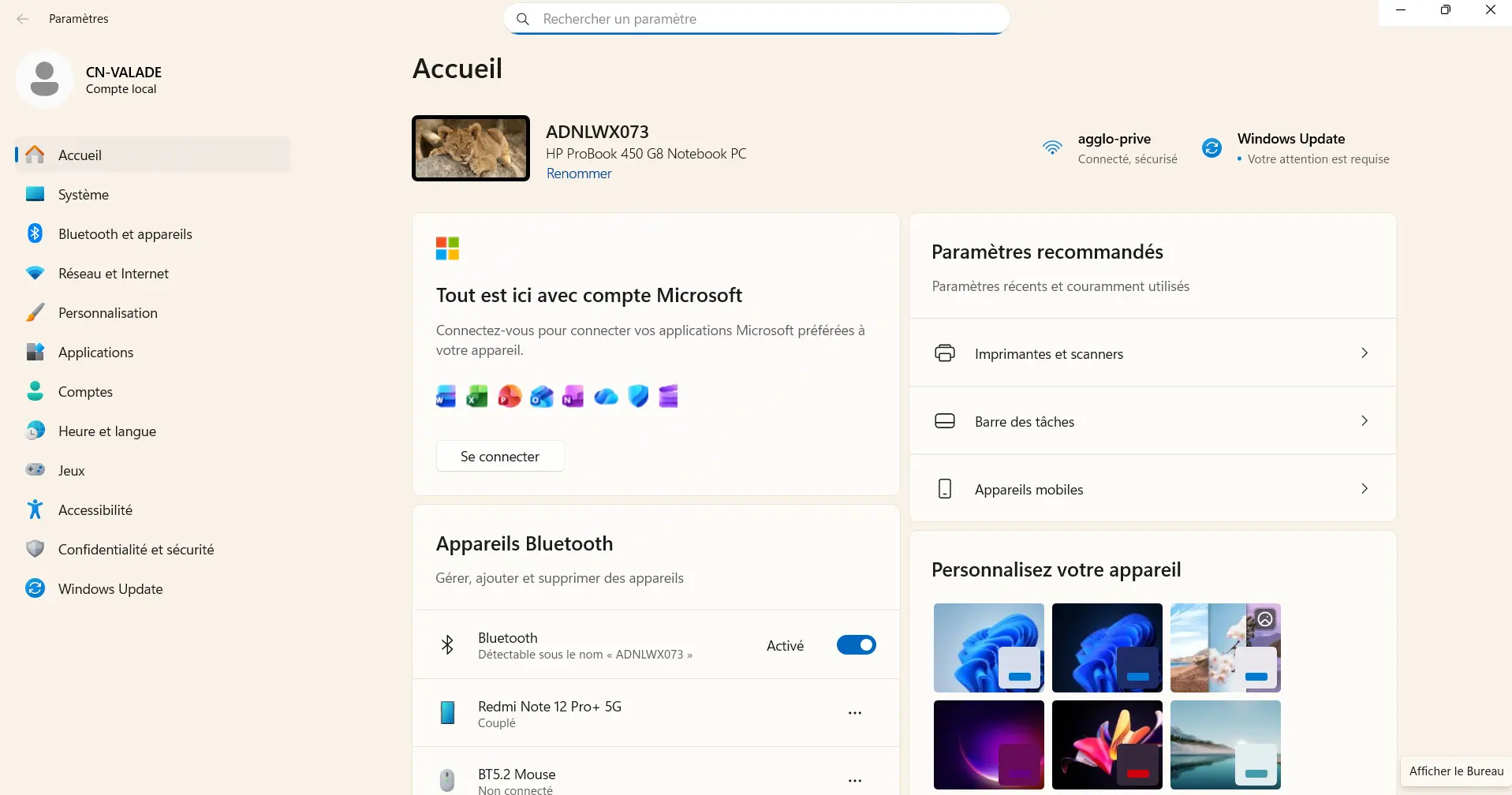This screenshot has width=1512, height=795.
Task: Click the Bluetooth et appareils sidebar icon
Action: (35, 233)
